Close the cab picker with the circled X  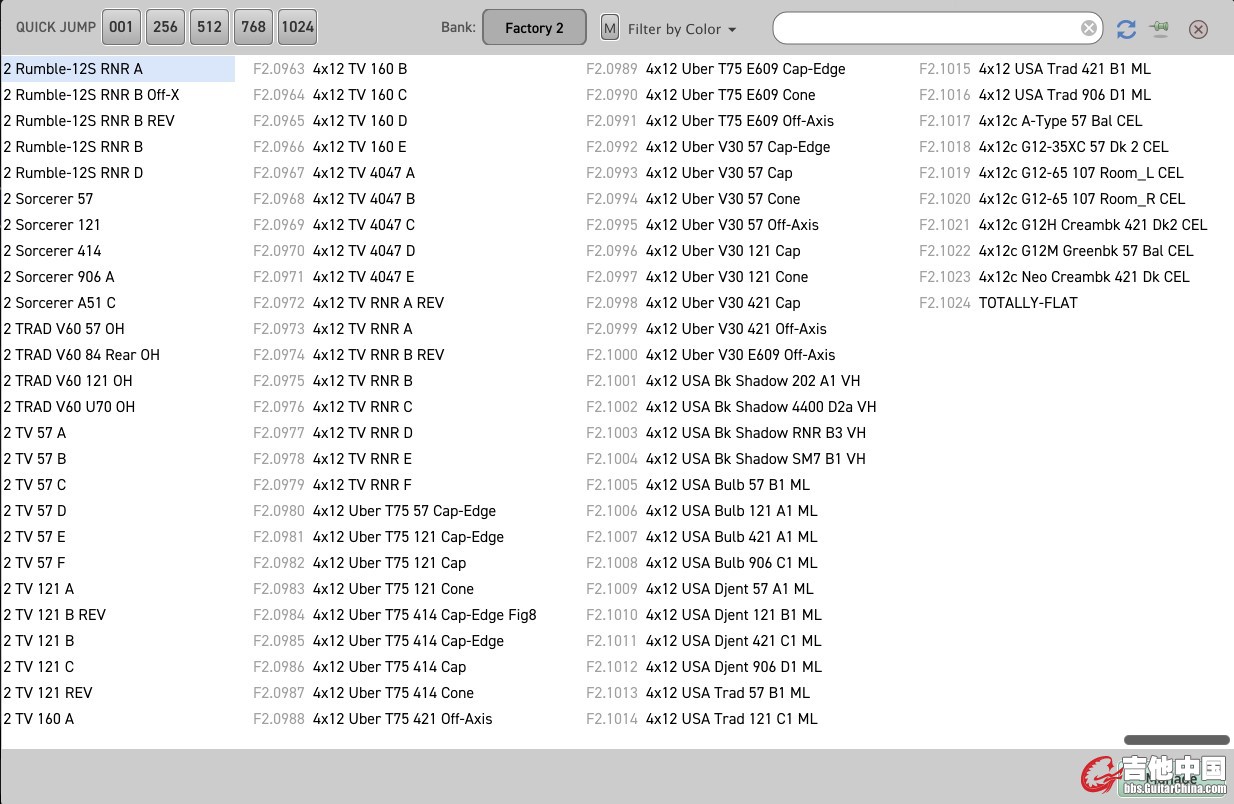coord(1198,29)
